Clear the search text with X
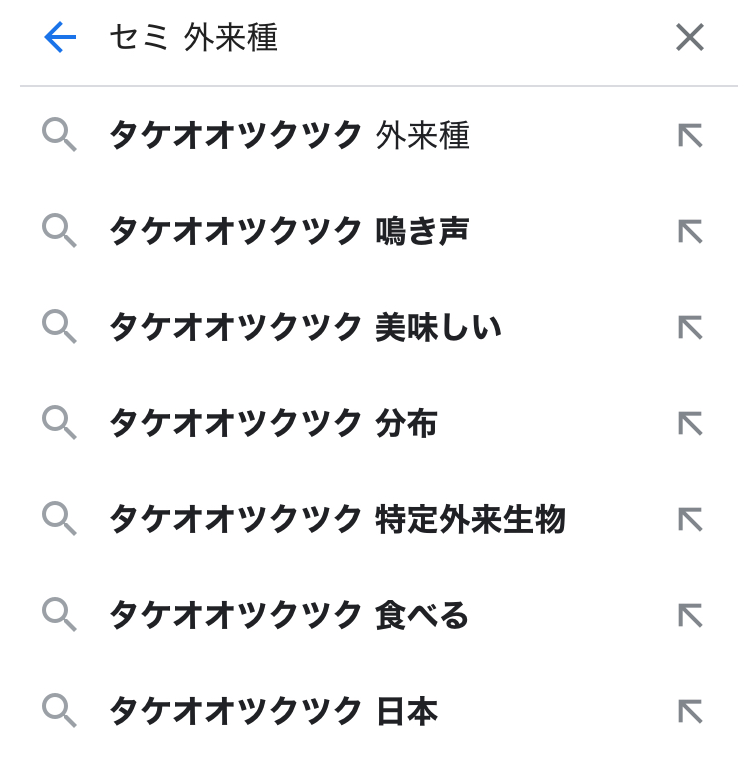This screenshot has width=750, height=762. 689,38
